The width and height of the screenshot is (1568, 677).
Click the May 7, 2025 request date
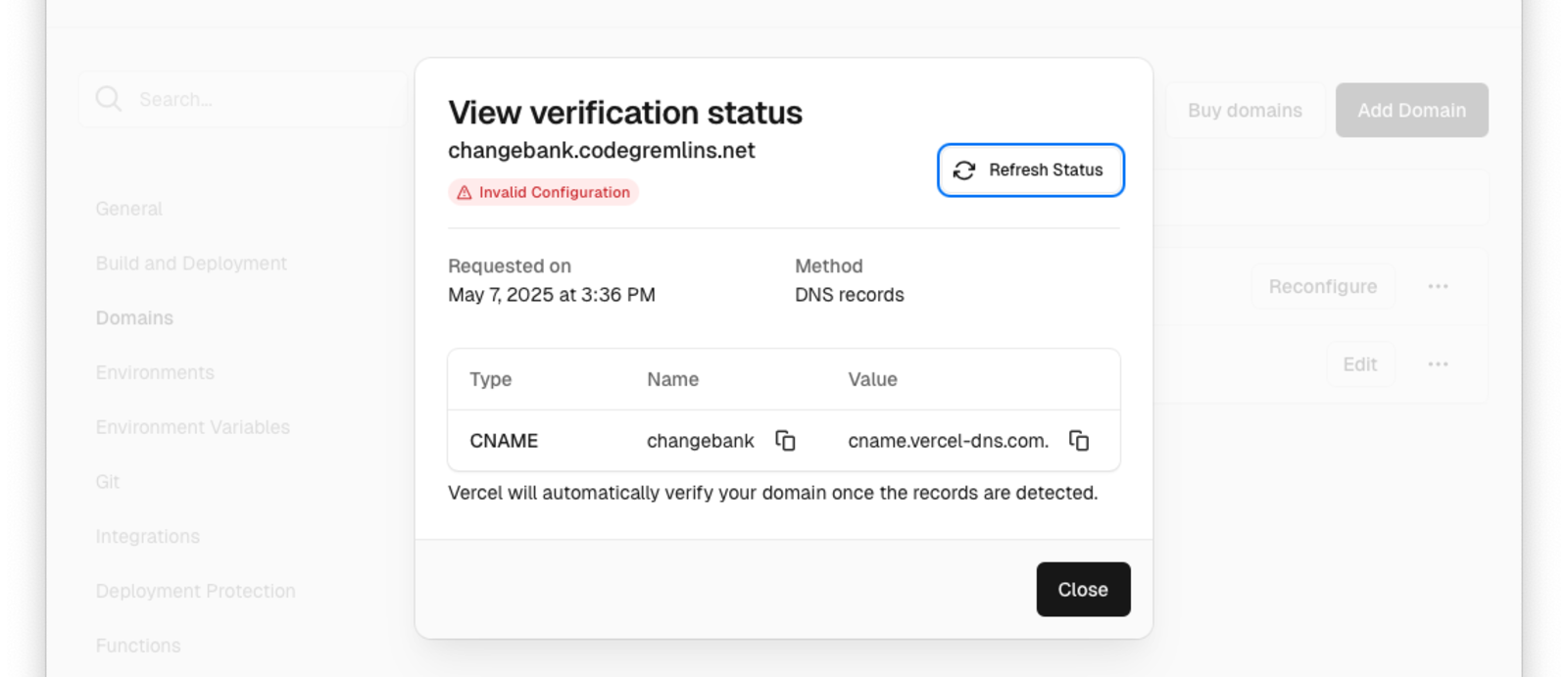(x=552, y=295)
